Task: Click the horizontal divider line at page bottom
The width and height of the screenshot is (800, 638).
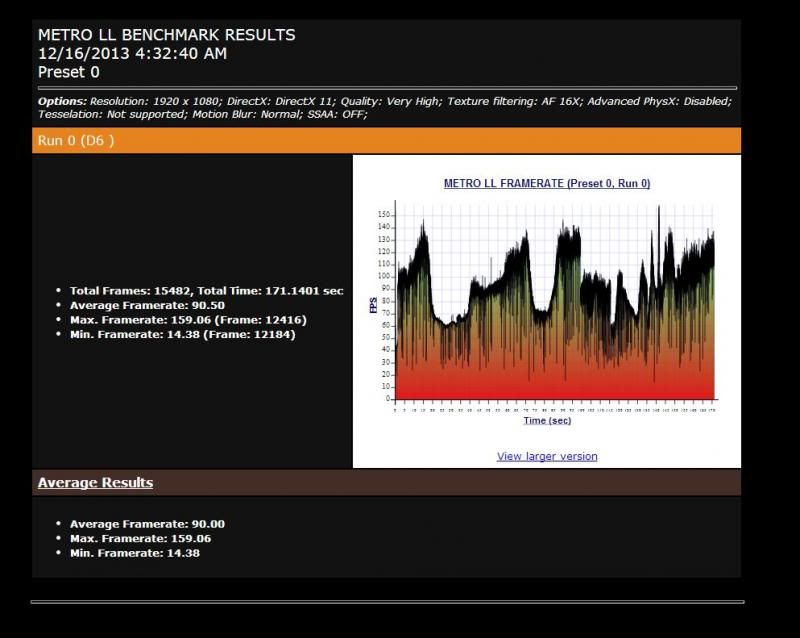Action: [x=387, y=602]
